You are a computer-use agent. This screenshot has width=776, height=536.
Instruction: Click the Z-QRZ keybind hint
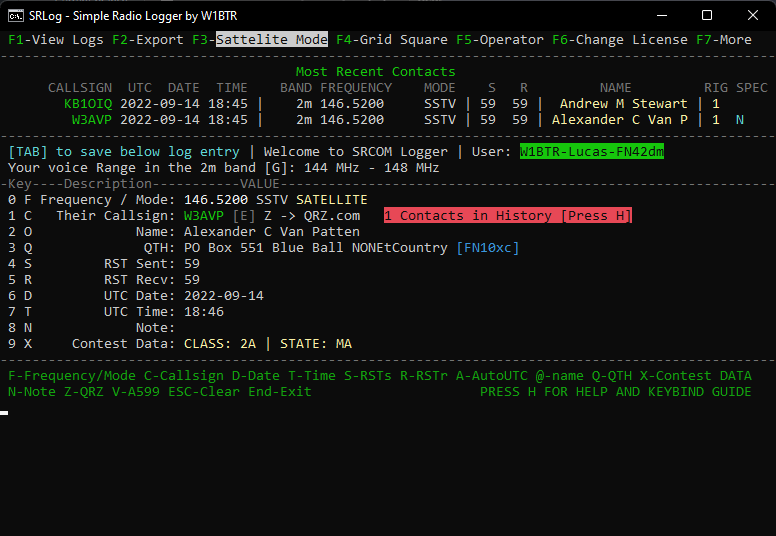pos(84,391)
